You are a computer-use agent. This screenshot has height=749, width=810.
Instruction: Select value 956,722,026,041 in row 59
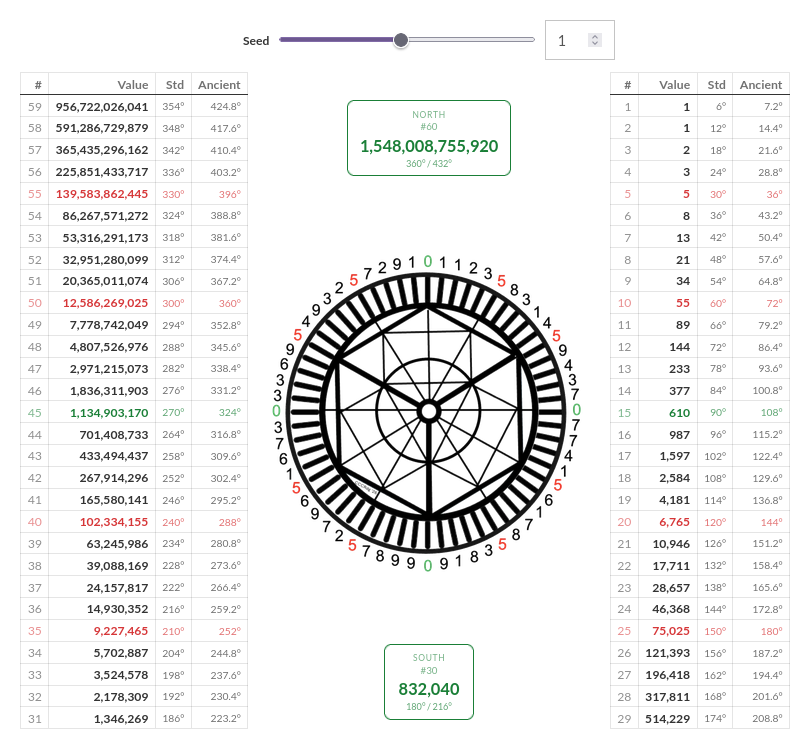102,107
